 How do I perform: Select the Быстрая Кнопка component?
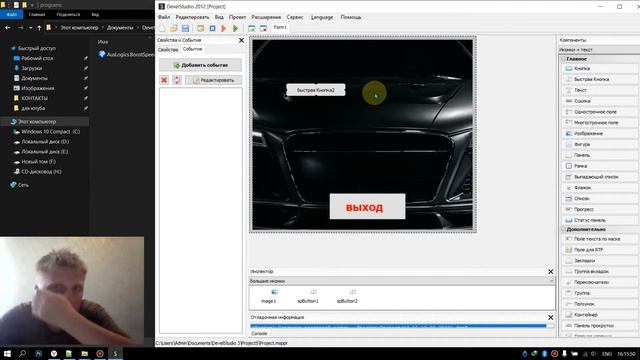click(600, 79)
